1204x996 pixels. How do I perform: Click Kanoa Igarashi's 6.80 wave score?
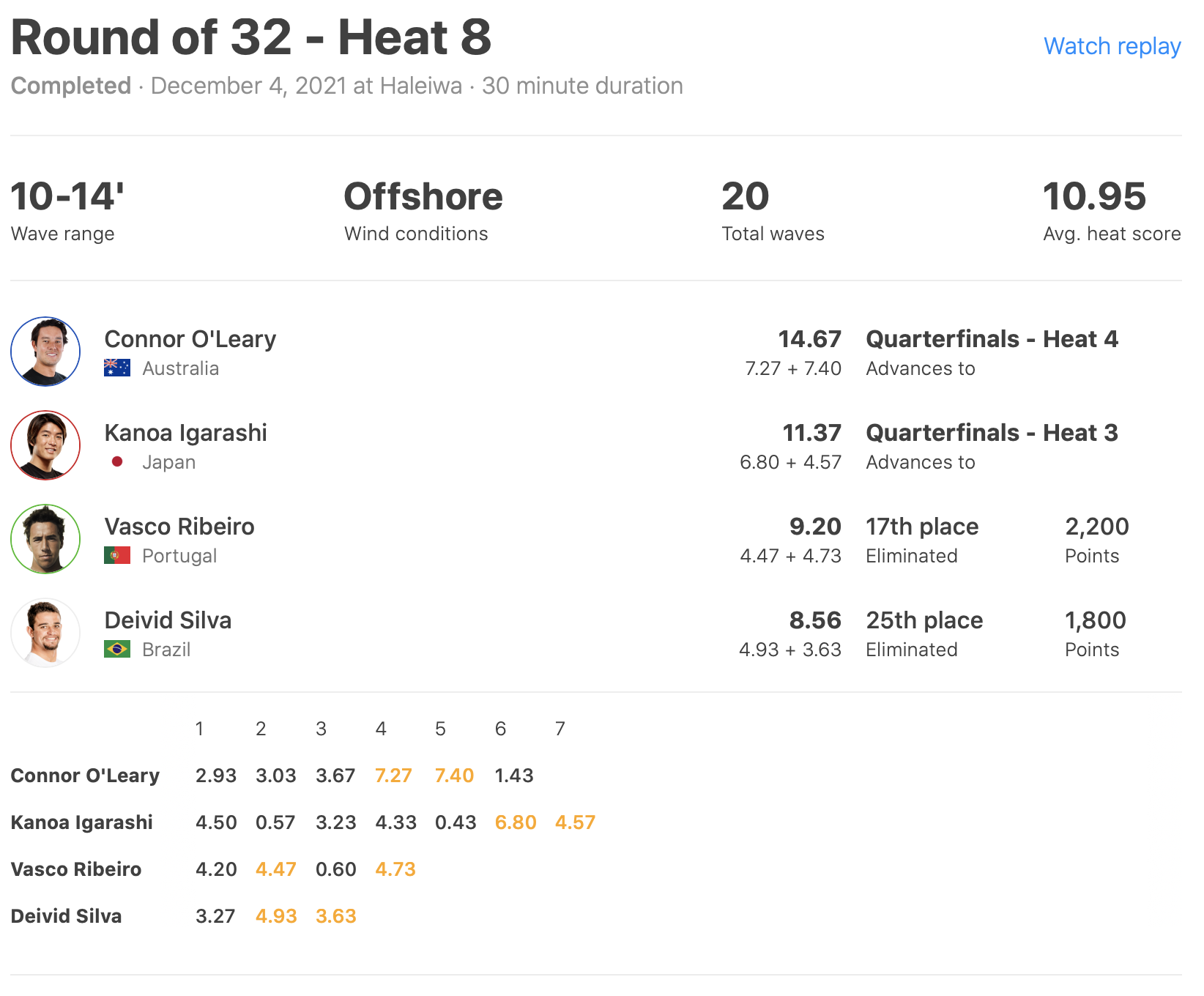click(516, 822)
